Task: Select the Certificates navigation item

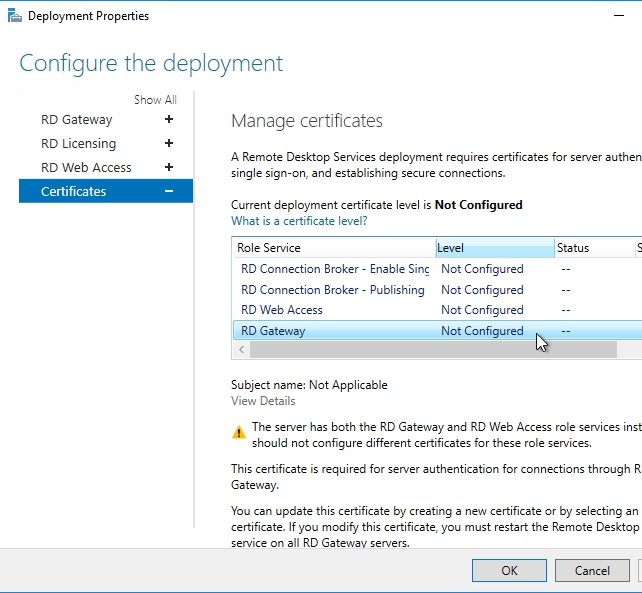Action: [74, 191]
